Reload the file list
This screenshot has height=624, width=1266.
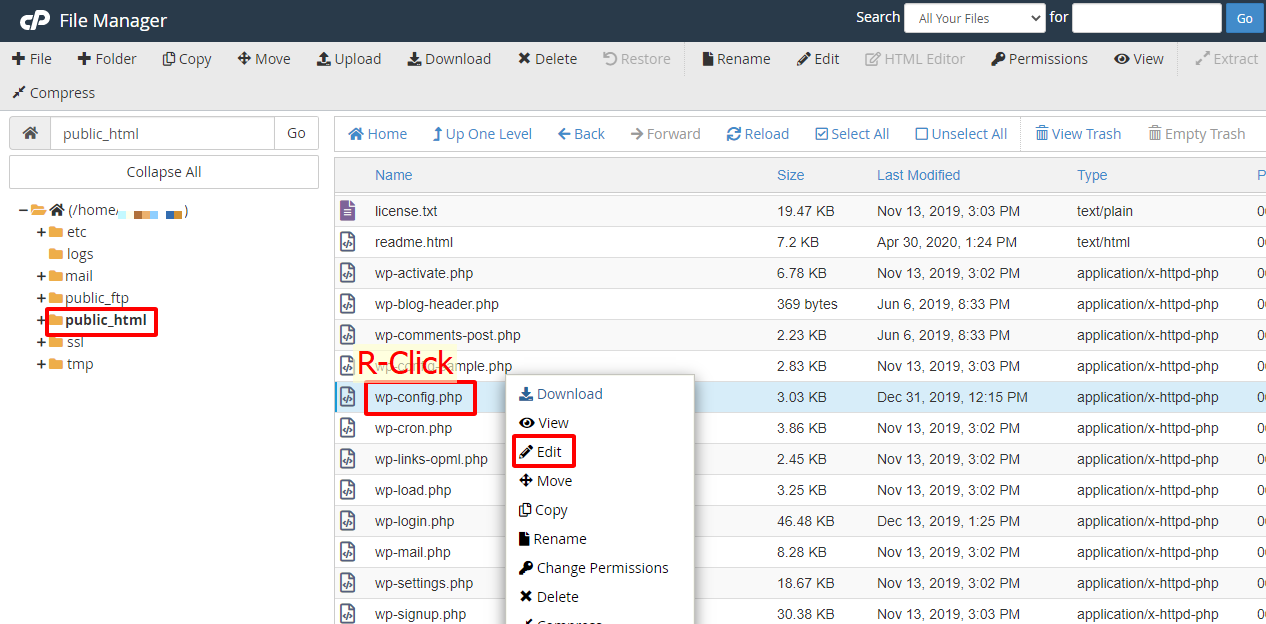[x=757, y=134]
